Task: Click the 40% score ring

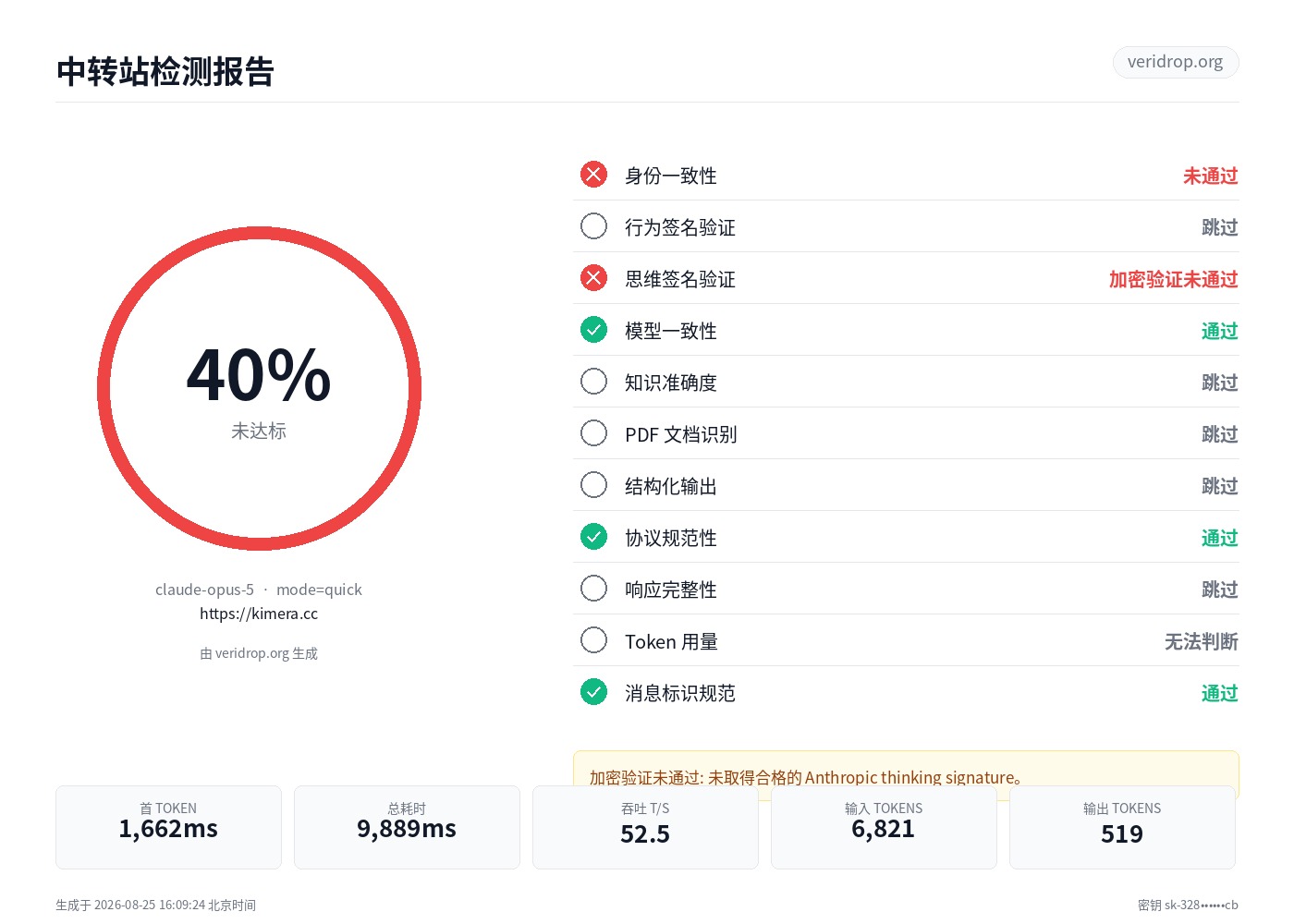Action: coord(259,388)
